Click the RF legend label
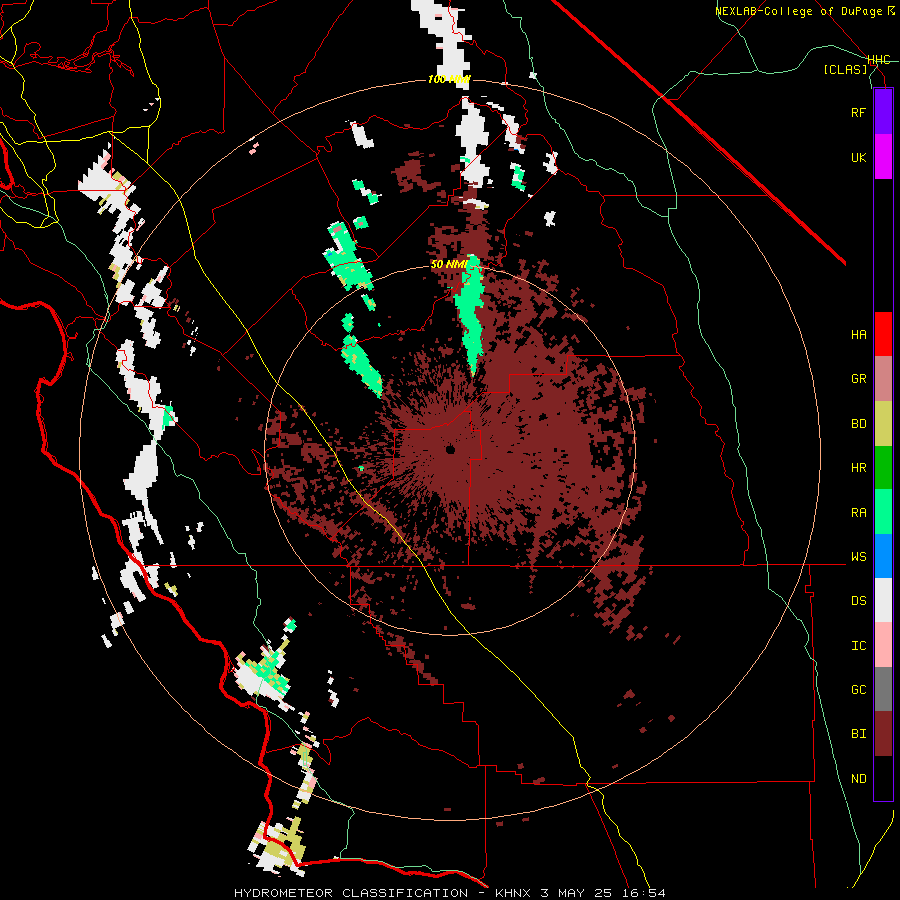The width and height of the screenshot is (900, 900). pos(858,112)
